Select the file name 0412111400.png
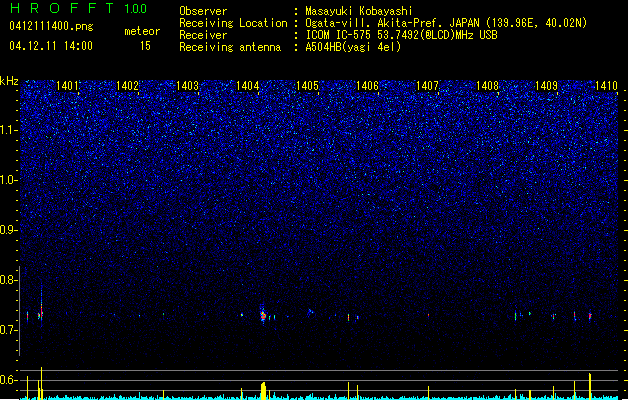This screenshot has height=400, width=629. [x=51, y=27]
